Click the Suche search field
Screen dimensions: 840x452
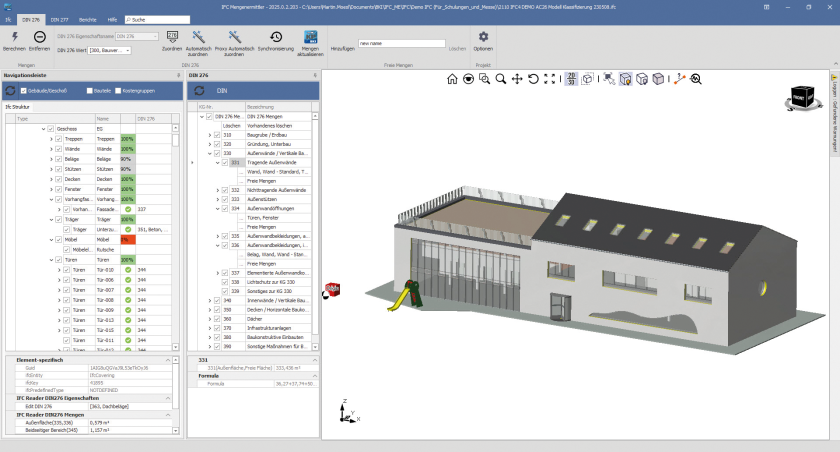[x=157, y=20]
